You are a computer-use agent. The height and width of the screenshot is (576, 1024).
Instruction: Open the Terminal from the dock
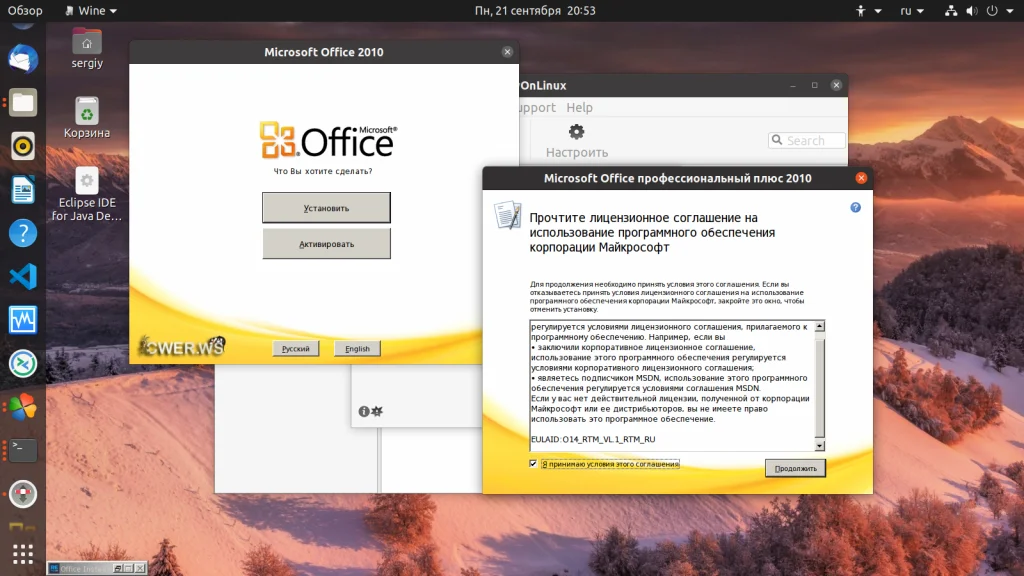23,451
